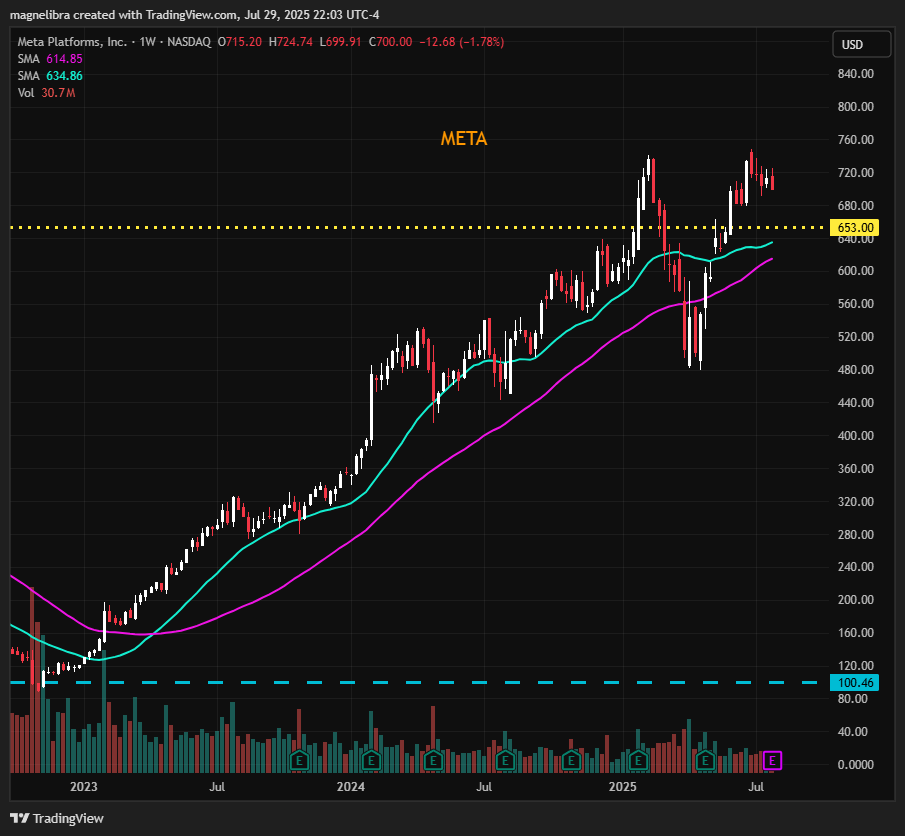This screenshot has height=836, width=905.
Task: Click the SMA 634.86 indicator legend
Action: (50, 76)
